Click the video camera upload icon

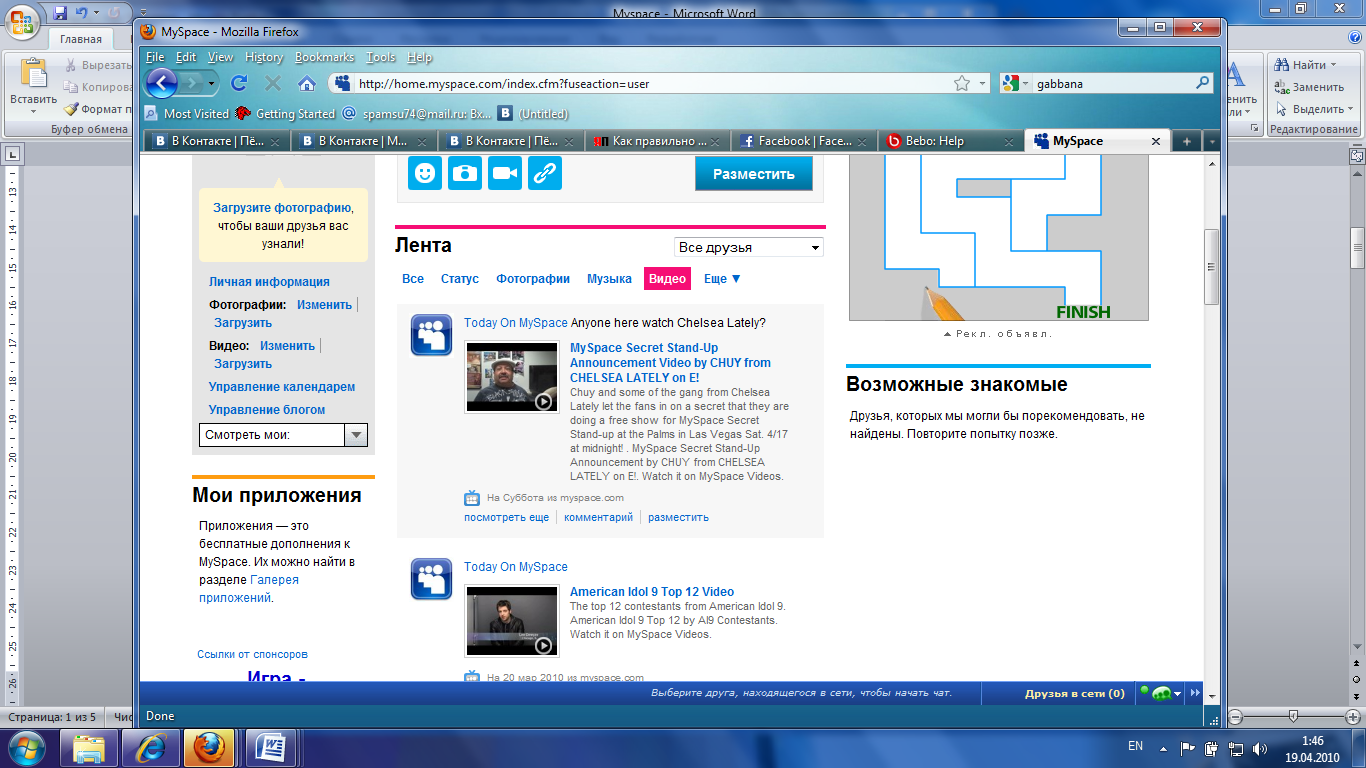505,173
